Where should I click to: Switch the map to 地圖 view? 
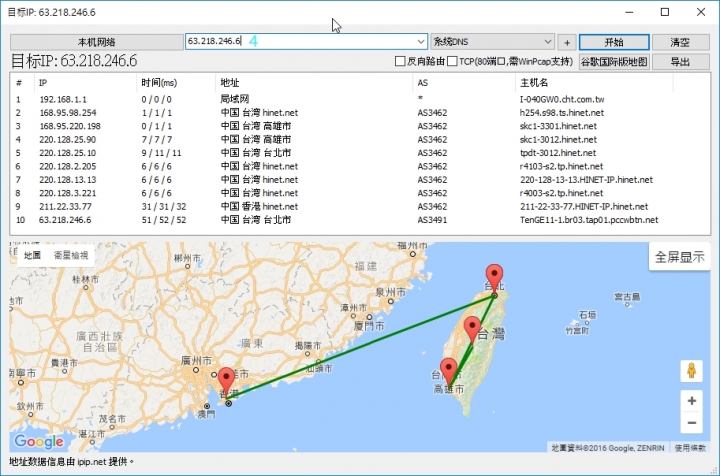click(33, 255)
